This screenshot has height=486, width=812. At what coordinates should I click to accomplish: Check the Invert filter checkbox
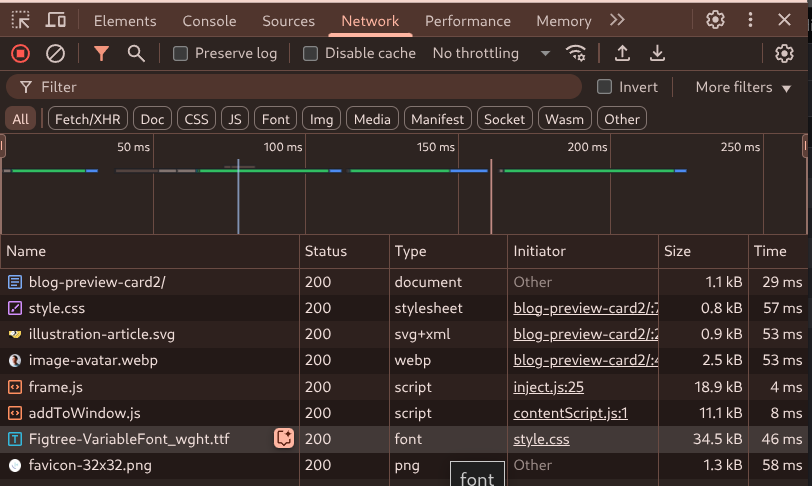pyautogui.click(x=604, y=87)
